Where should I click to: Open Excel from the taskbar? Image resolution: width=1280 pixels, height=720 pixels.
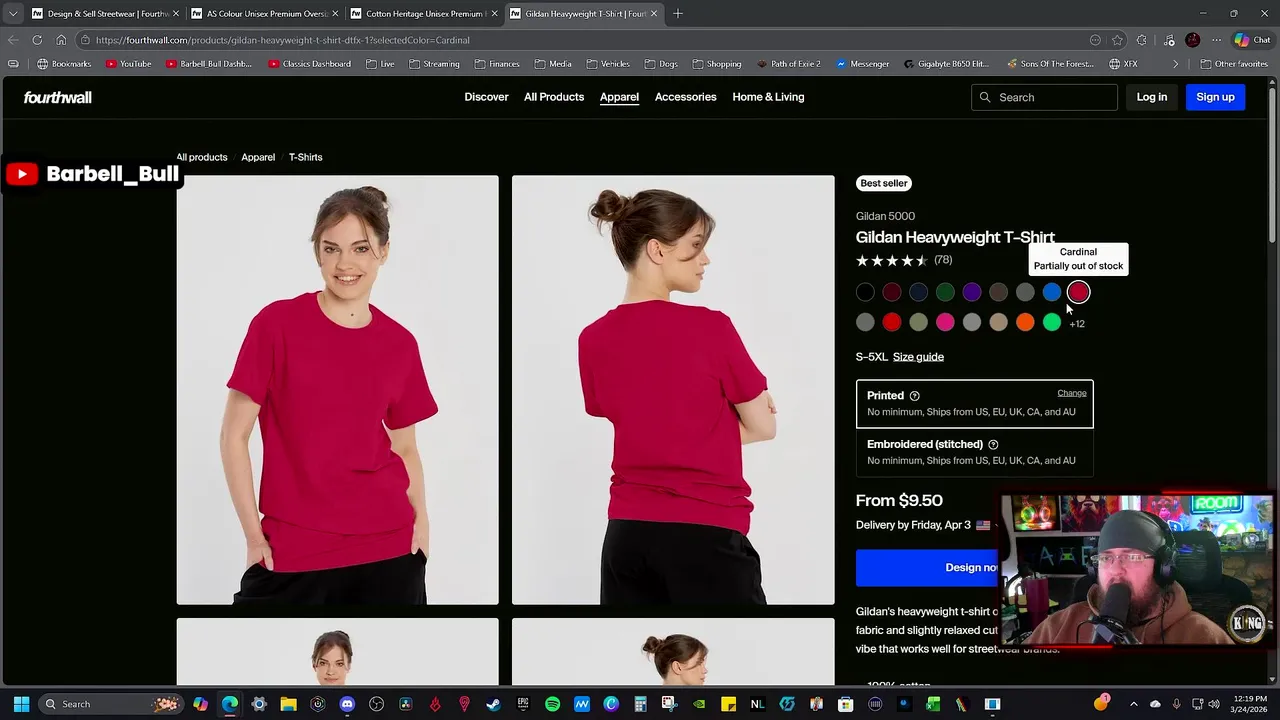coord(933,704)
